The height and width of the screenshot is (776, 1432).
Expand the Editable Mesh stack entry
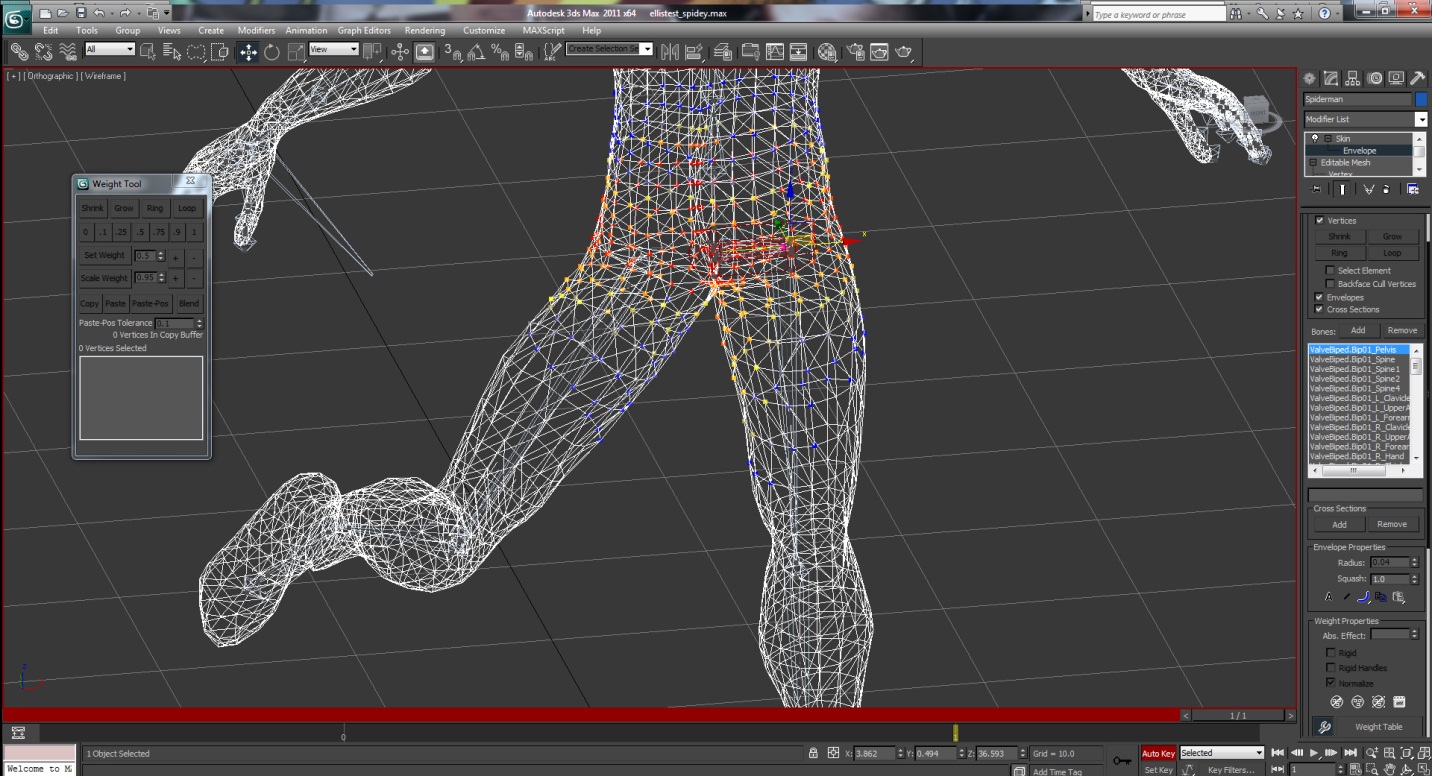[x=1314, y=162]
